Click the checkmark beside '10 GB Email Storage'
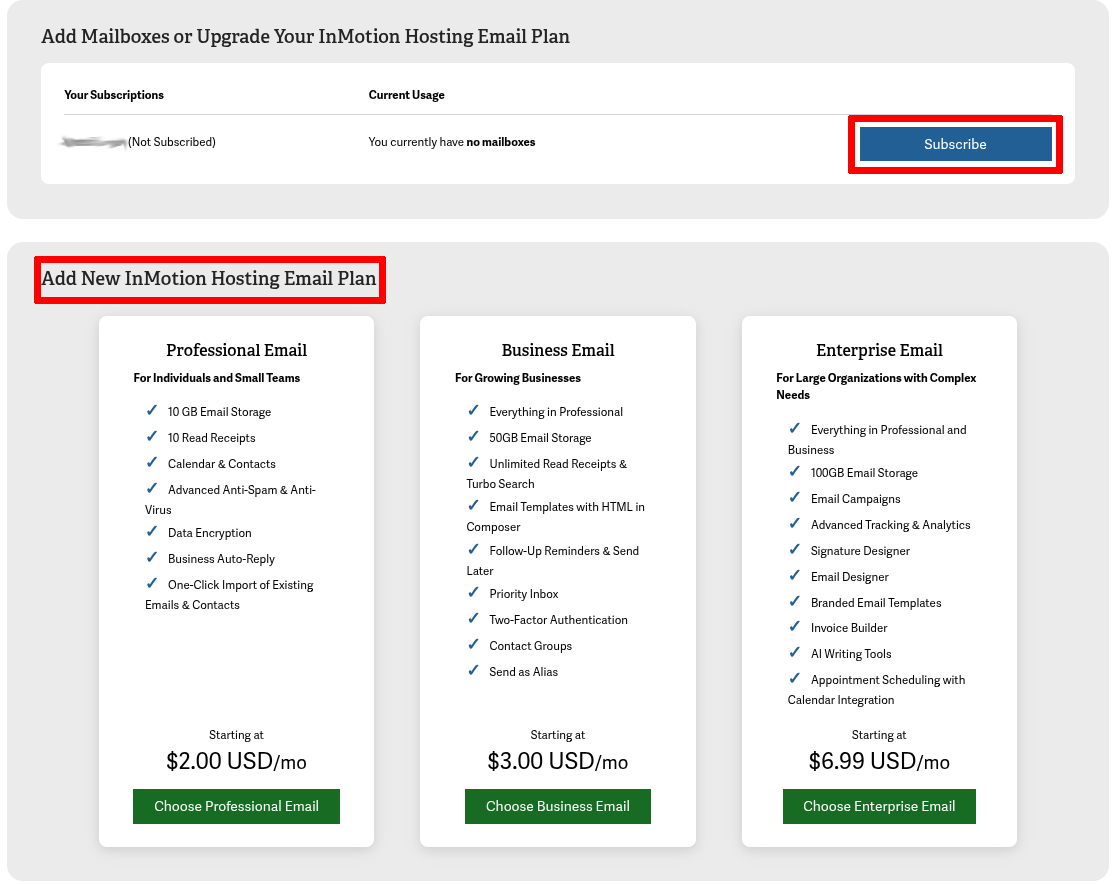The image size is (1112, 884). [x=152, y=410]
